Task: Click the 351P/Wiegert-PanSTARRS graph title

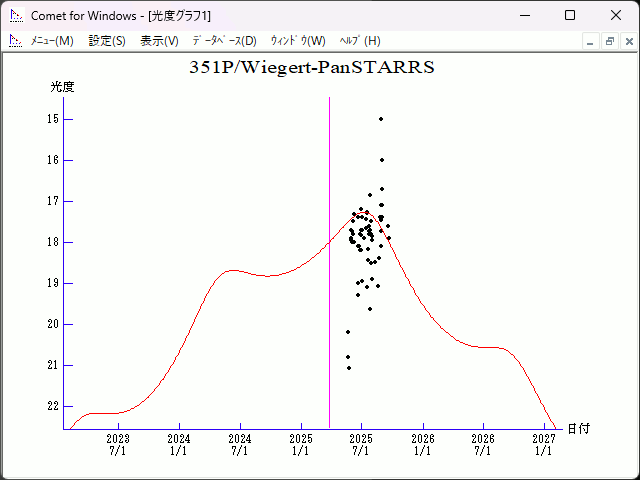Action: coord(312,68)
